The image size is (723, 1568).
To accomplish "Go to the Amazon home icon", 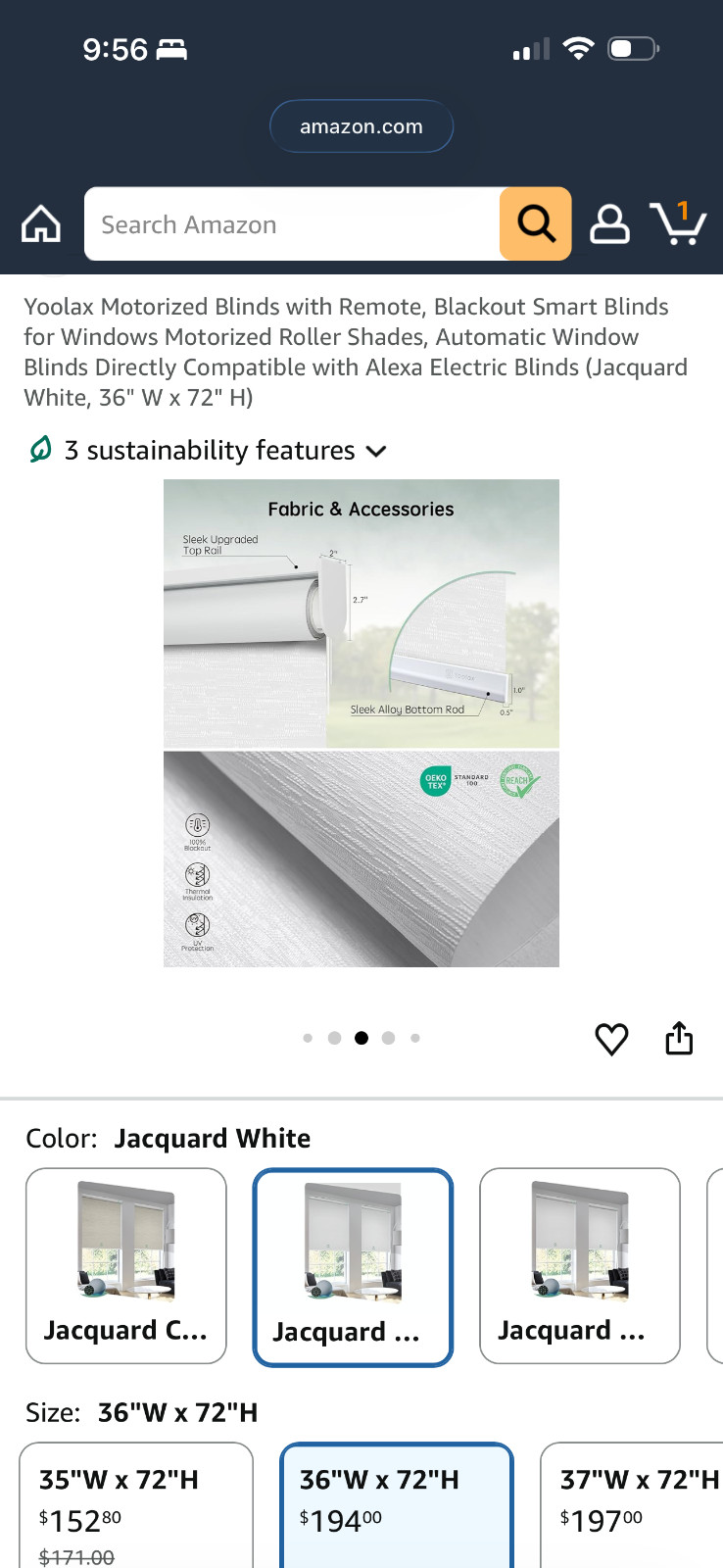I will (41, 224).
